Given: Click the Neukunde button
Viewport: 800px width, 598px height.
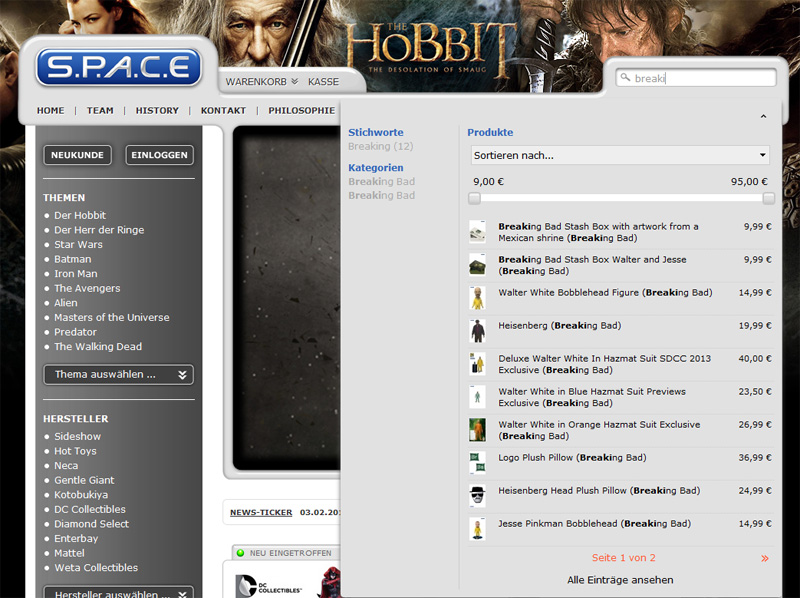Looking at the screenshot, I should coord(77,155).
